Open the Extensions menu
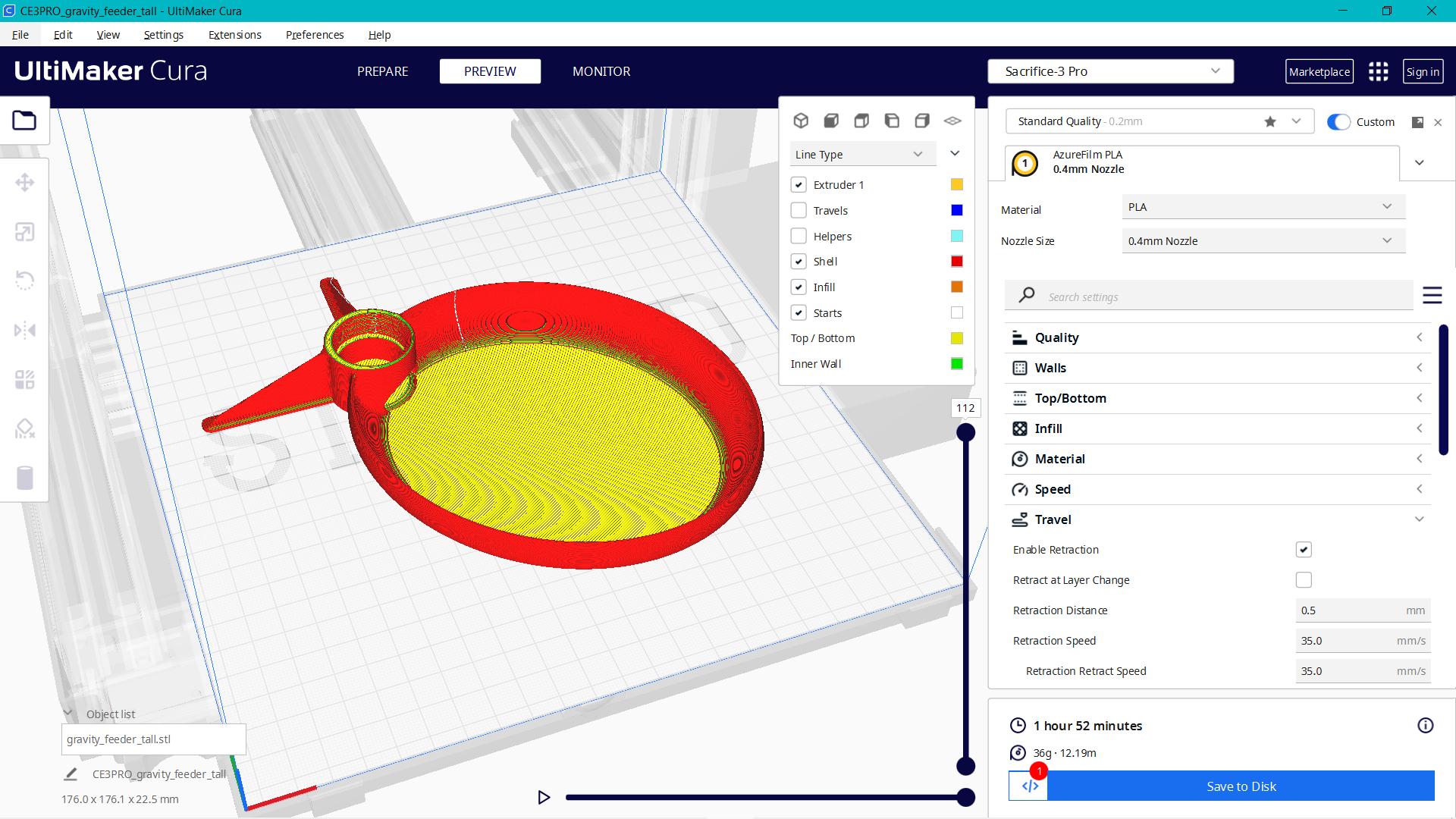 [234, 35]
